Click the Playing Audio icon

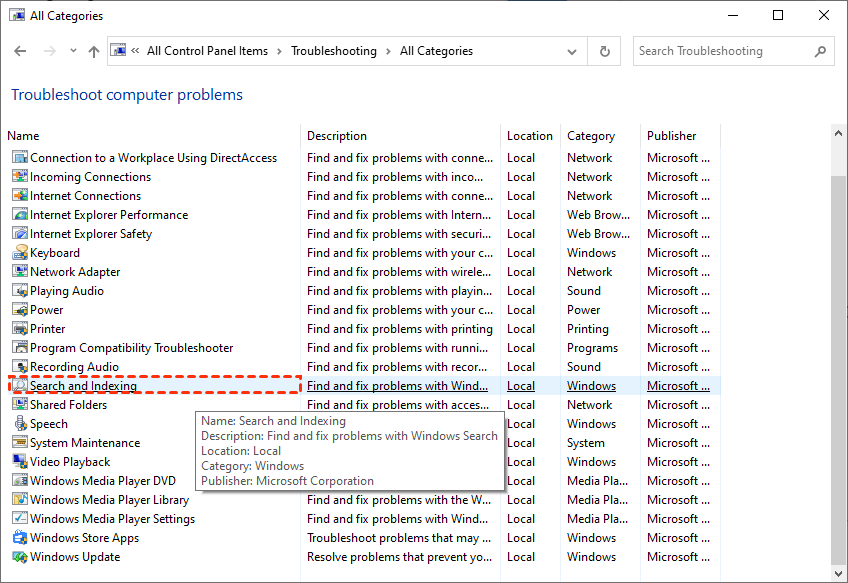coord(20,291)
